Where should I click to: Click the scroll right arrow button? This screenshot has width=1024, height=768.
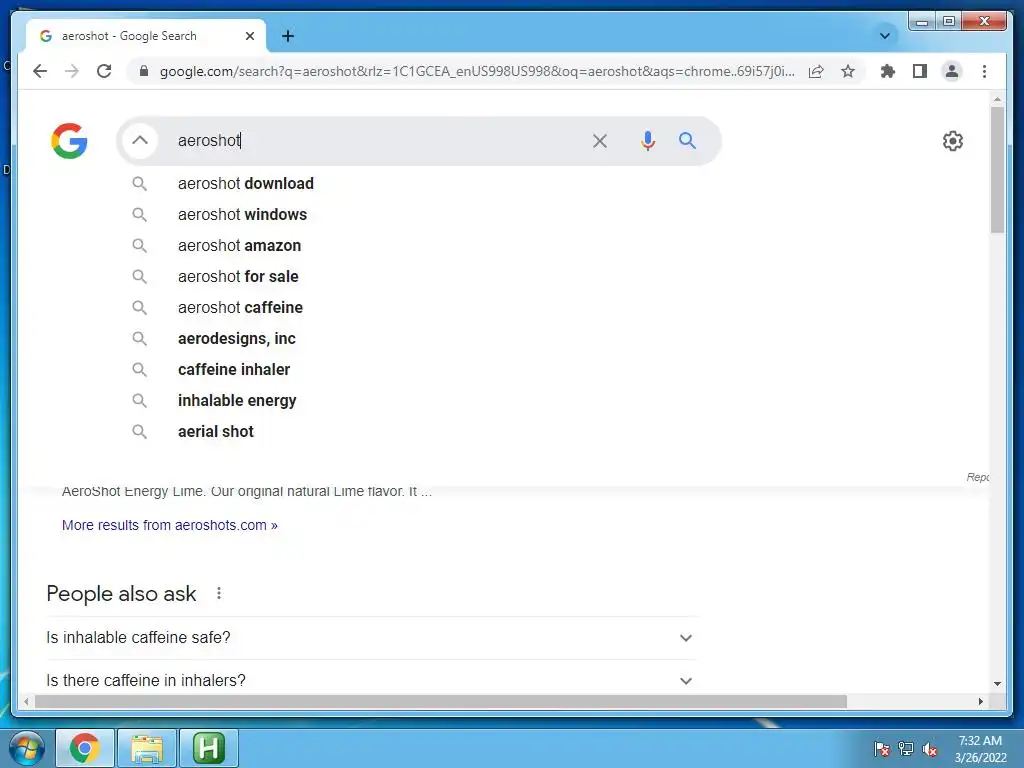tap(980, 701)
